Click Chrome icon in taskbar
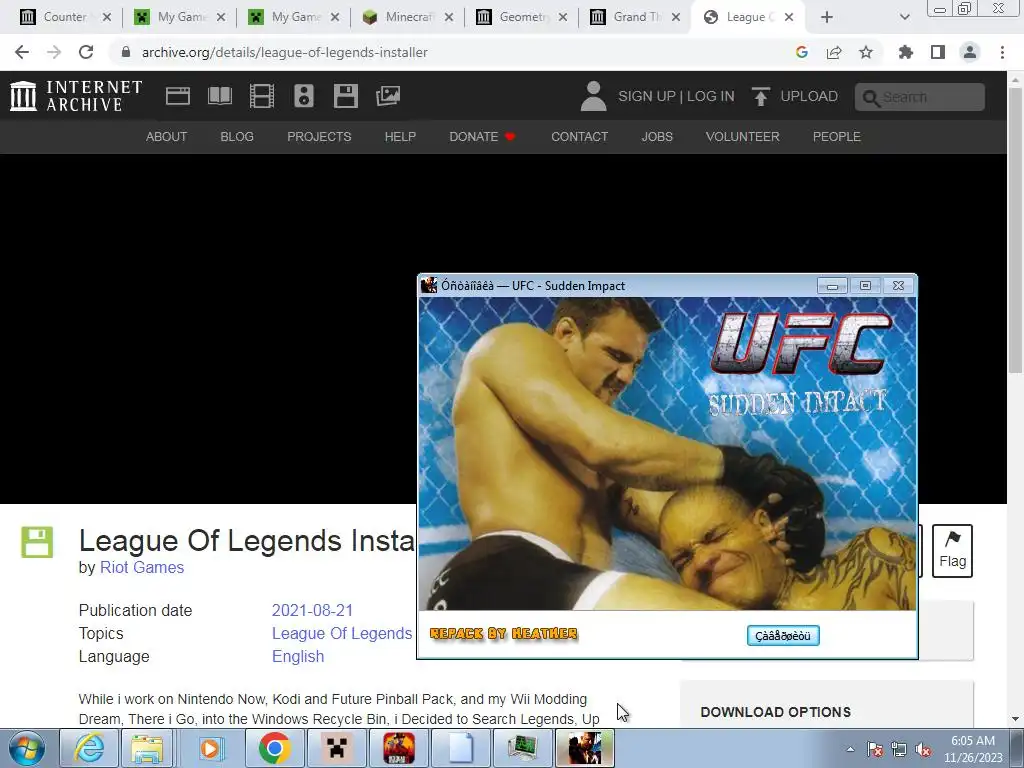Viewport: 1024px width, 768px height. [x=274, y=748]
